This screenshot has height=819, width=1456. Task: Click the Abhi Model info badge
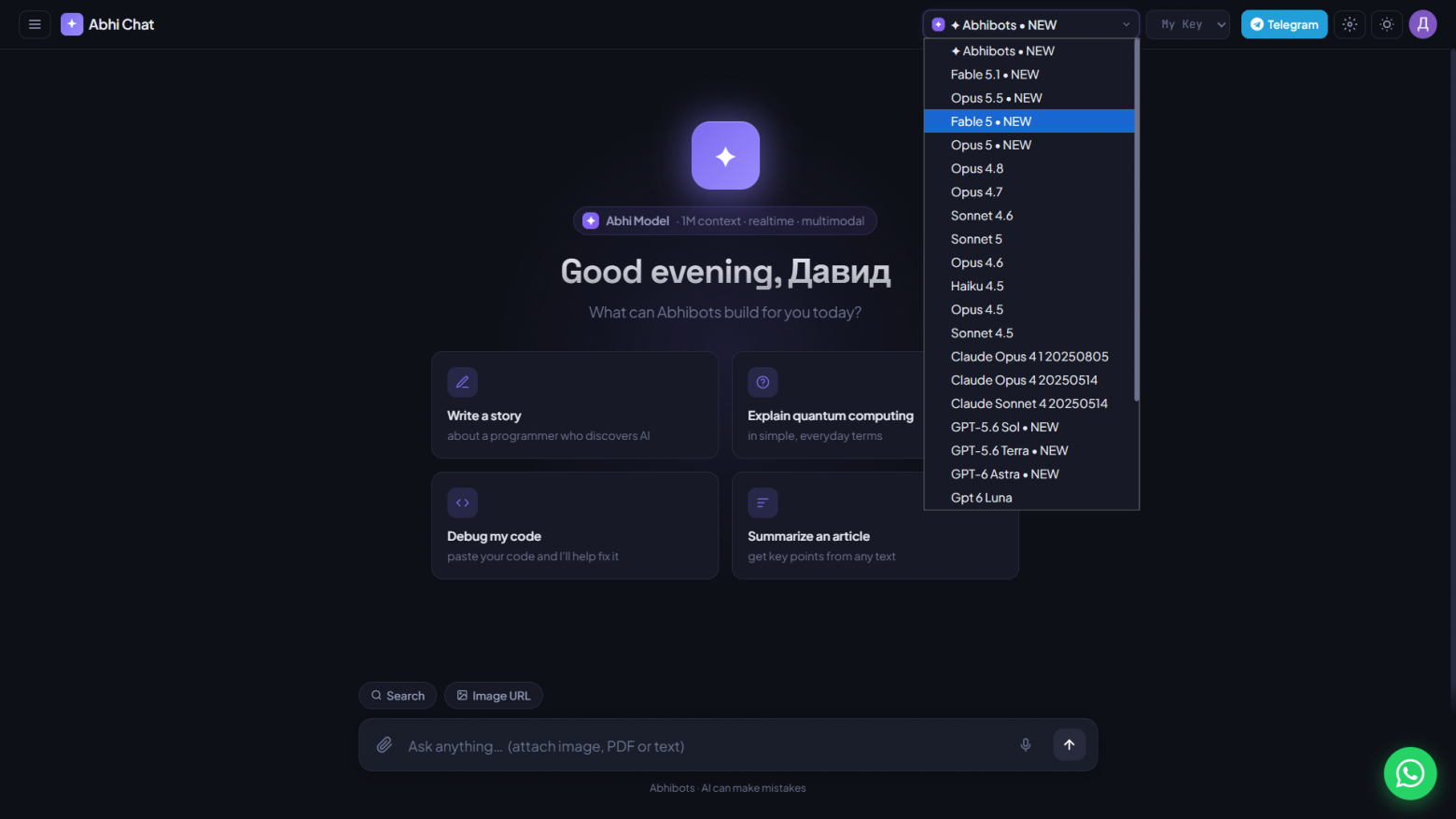724,220
